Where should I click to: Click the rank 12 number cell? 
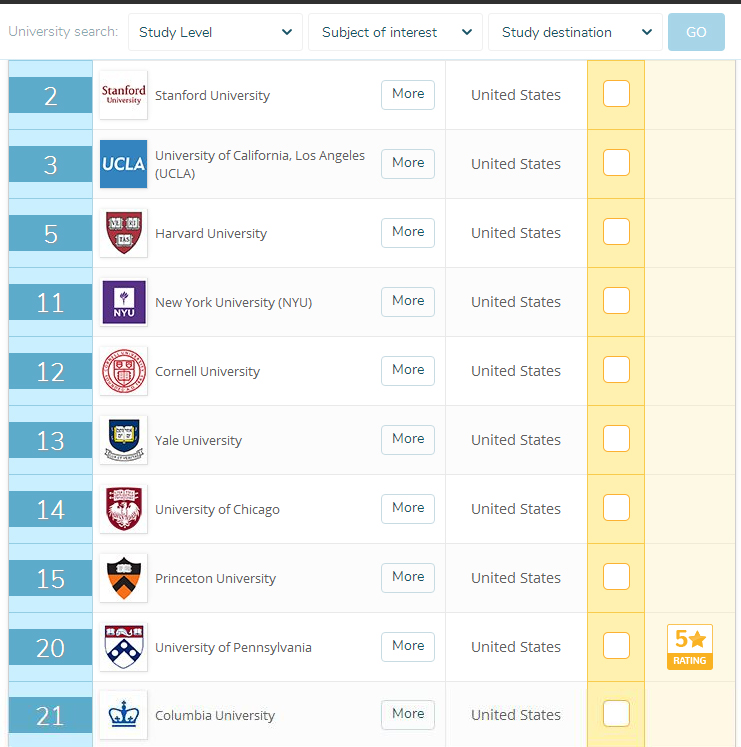[x=50, y=371]
